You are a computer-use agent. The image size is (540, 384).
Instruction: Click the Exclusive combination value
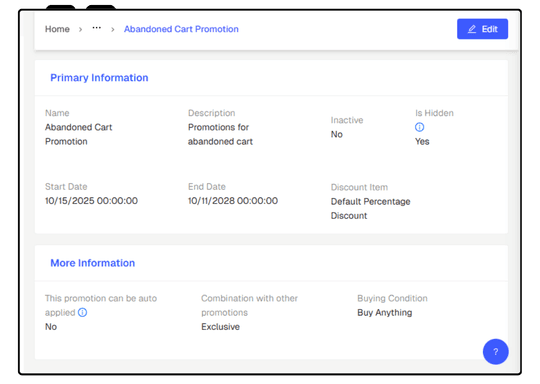point(220,327)
